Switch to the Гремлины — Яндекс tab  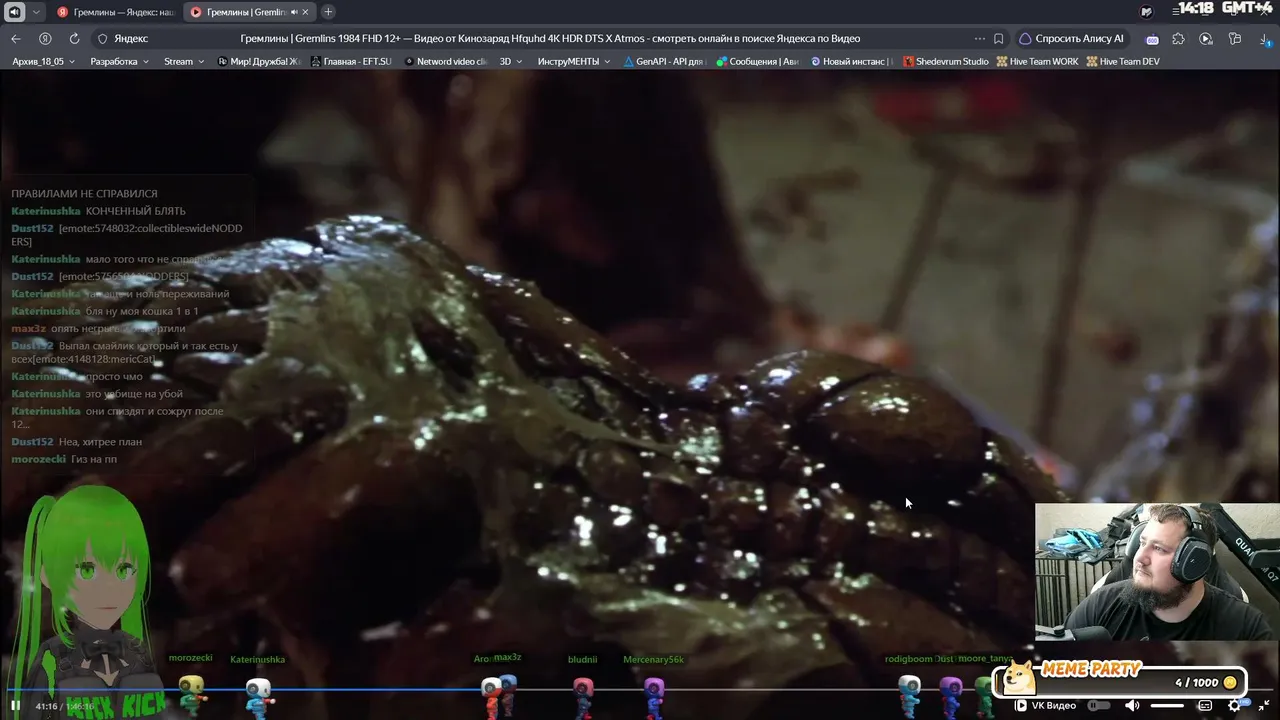point(116,12)
